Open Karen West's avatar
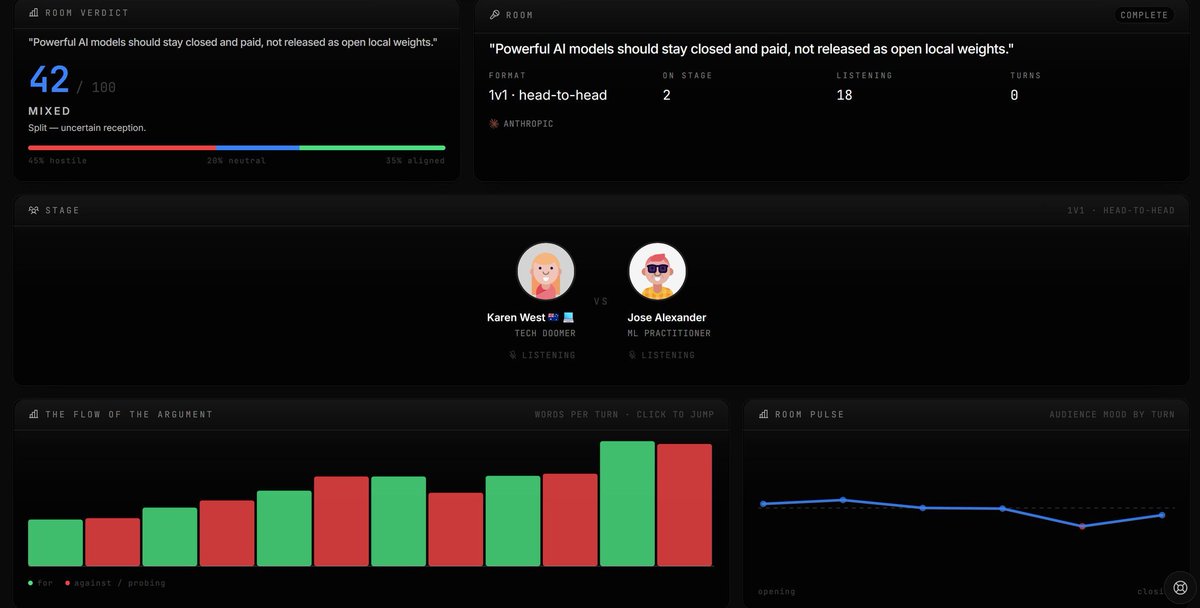The height and width of the screenshot is (608, 1200). tap(546, 271)
